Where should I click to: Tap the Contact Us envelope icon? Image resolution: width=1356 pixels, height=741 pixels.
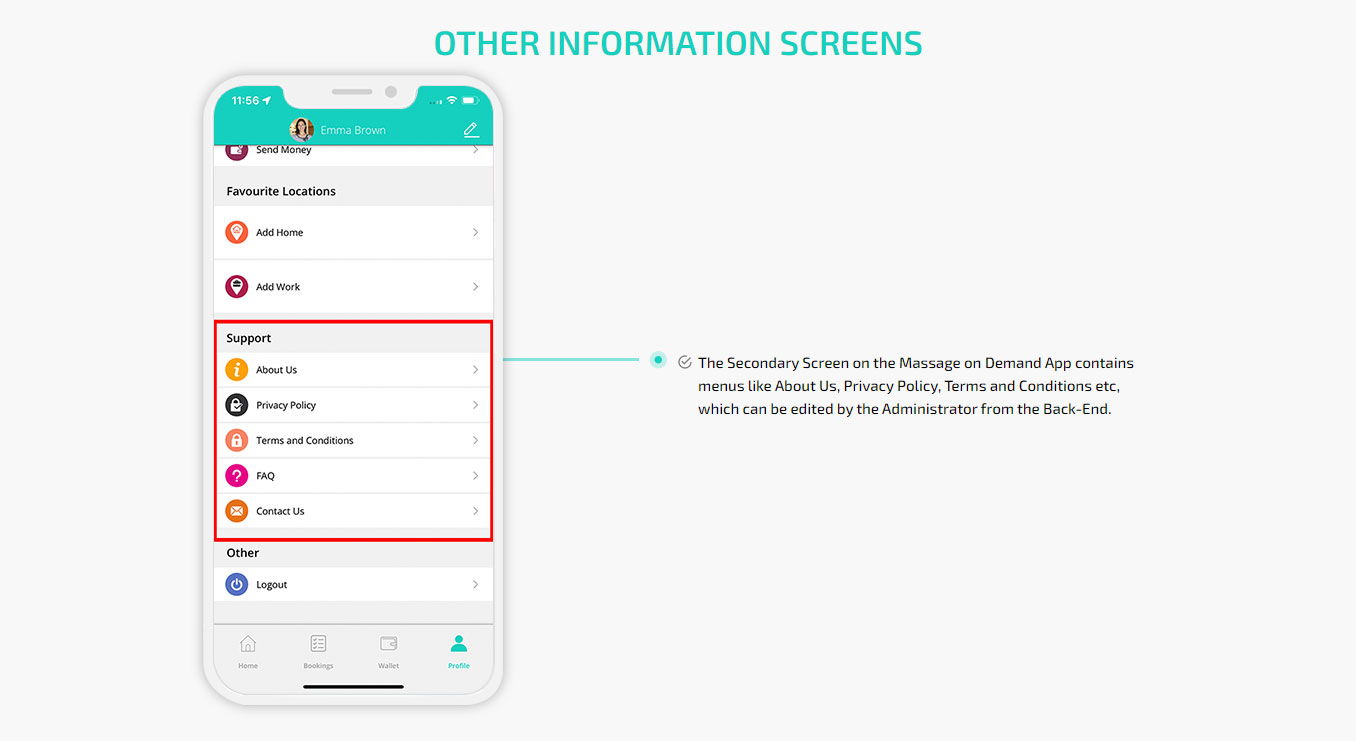point(236,511)
